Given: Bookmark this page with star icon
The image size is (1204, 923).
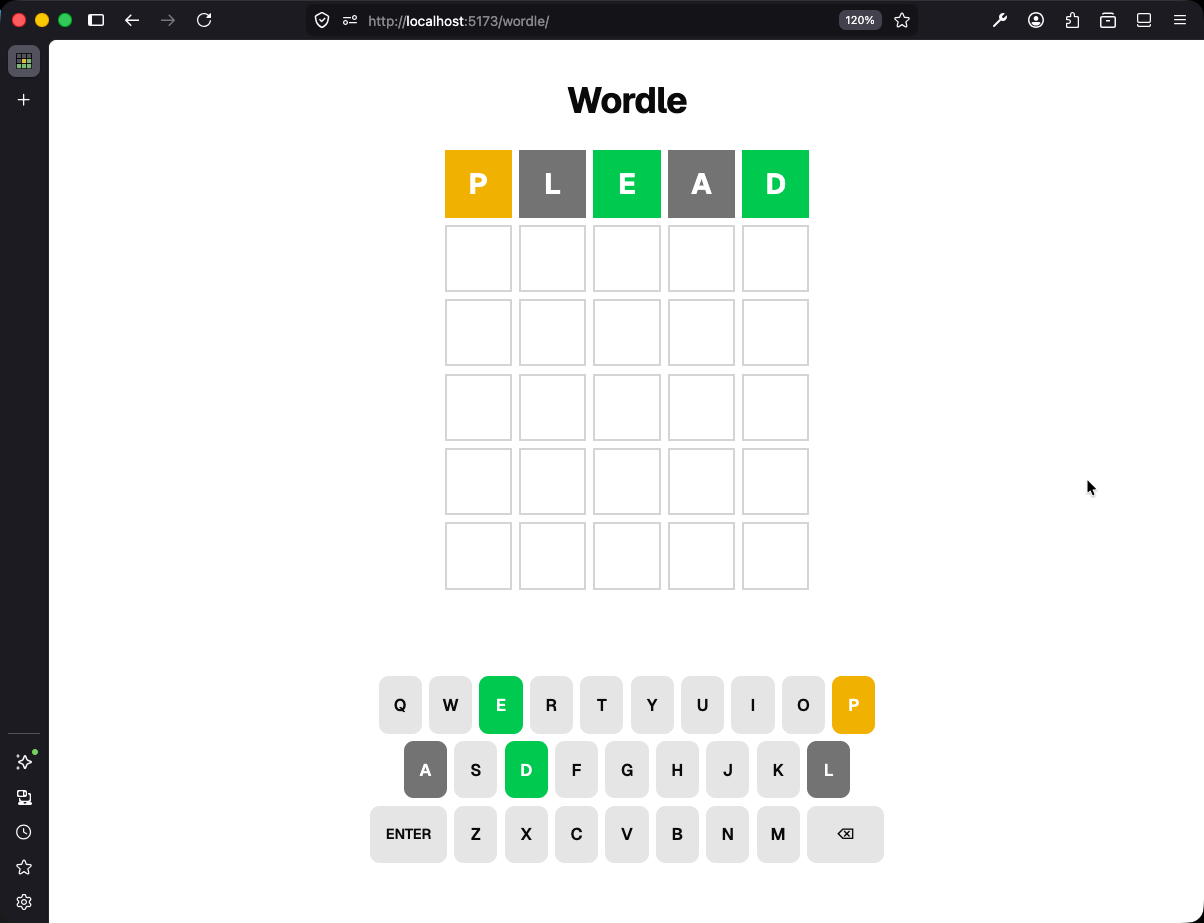Looking at the screenshot, I should [902, 20].
